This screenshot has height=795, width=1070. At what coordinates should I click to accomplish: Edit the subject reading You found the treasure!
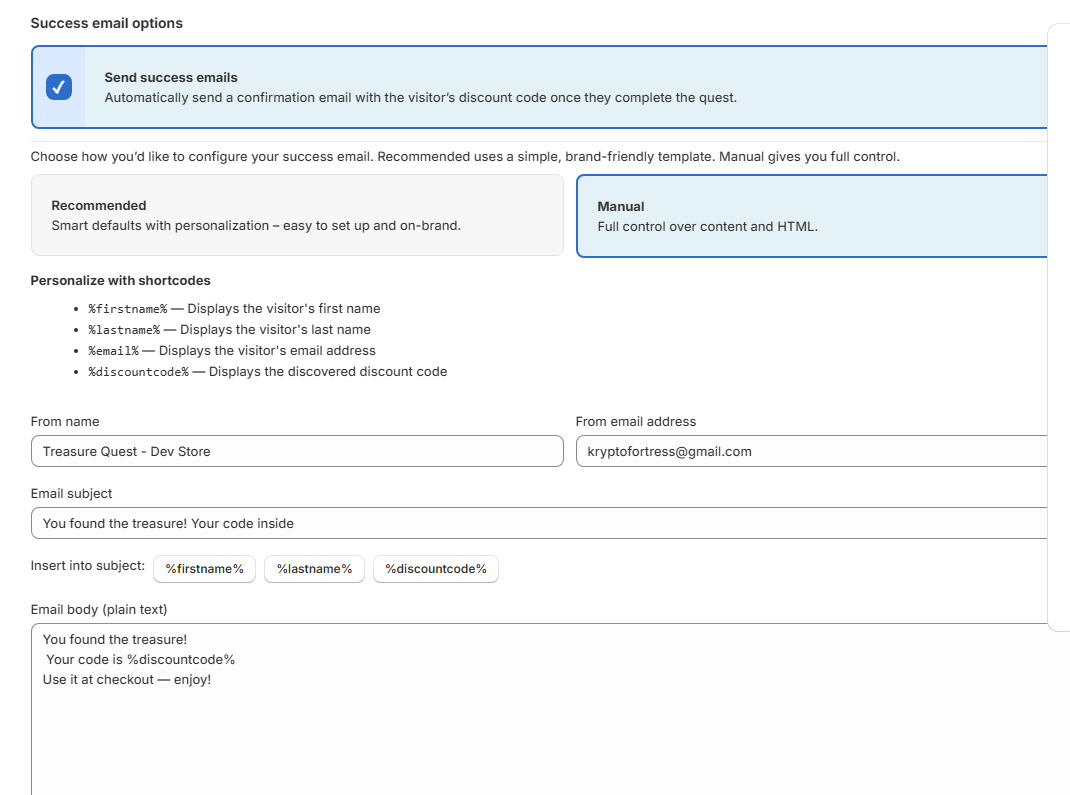pyautogui.click(x=166, y=523)
